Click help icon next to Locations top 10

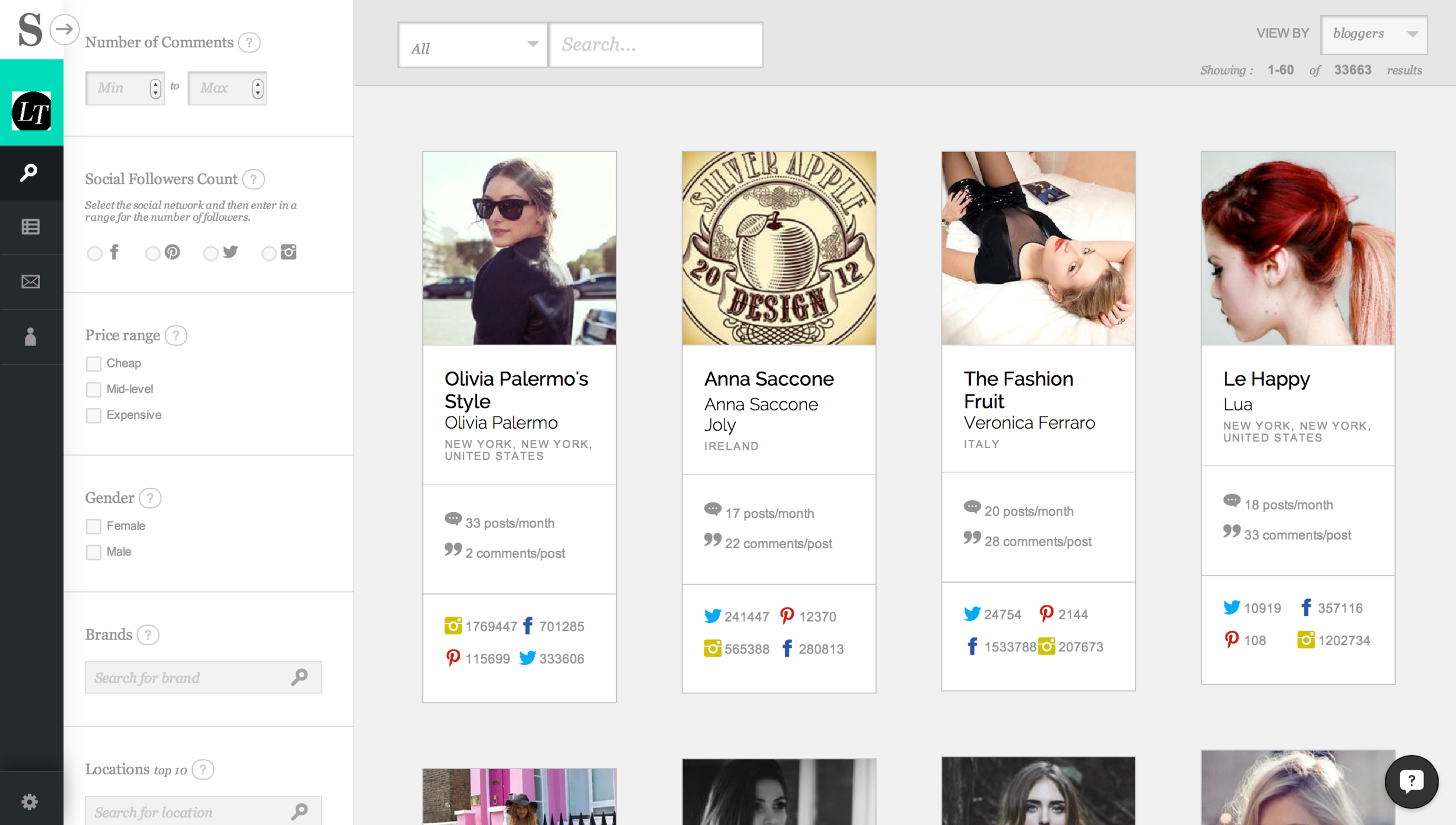(x=203, y=770)
